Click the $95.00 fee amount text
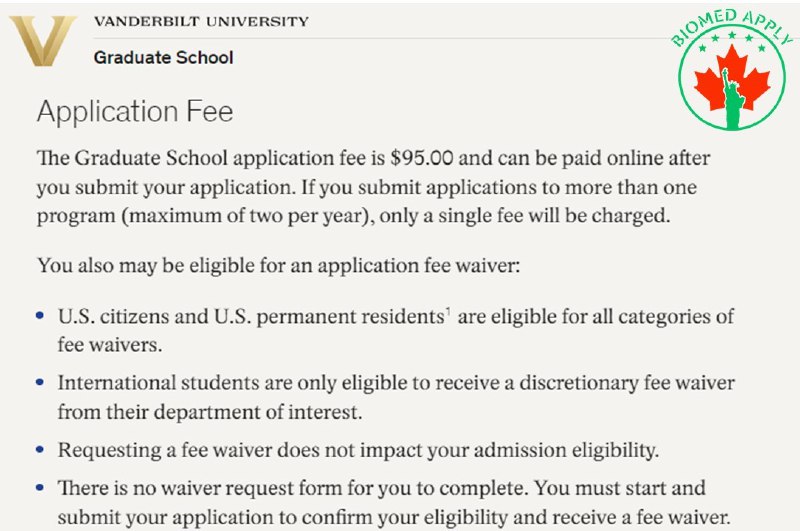This screenshot has width=800, height=531. (x=421, y=158)
